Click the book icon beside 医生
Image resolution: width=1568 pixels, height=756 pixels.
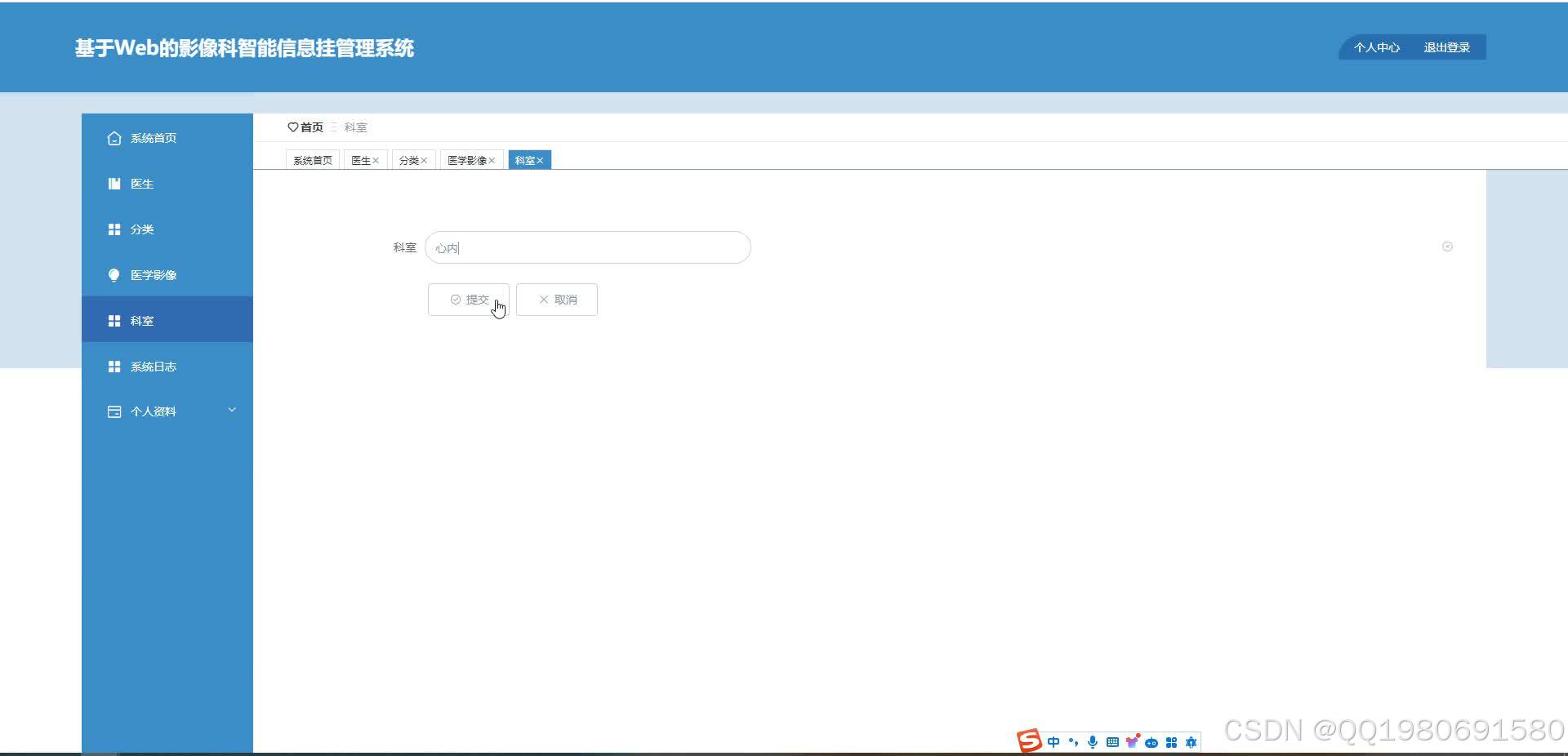(114, 184)
